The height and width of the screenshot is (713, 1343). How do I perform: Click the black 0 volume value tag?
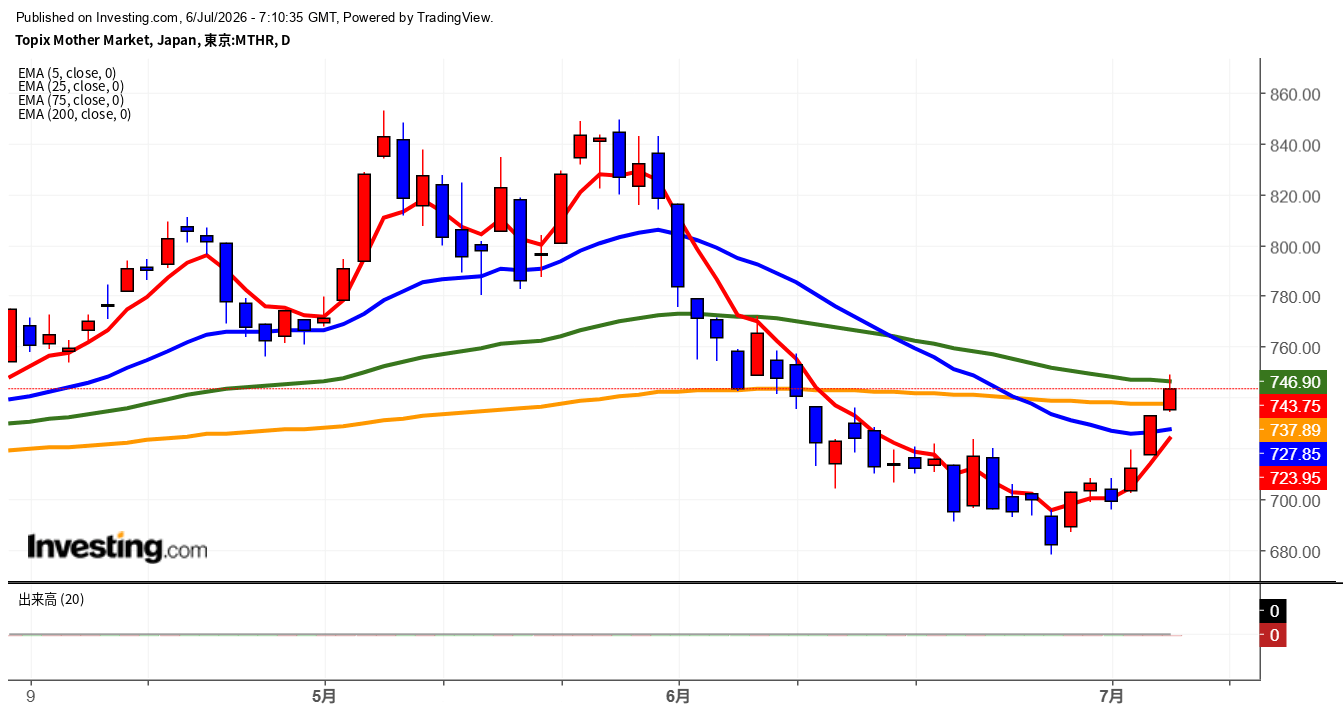point(1273,611)
